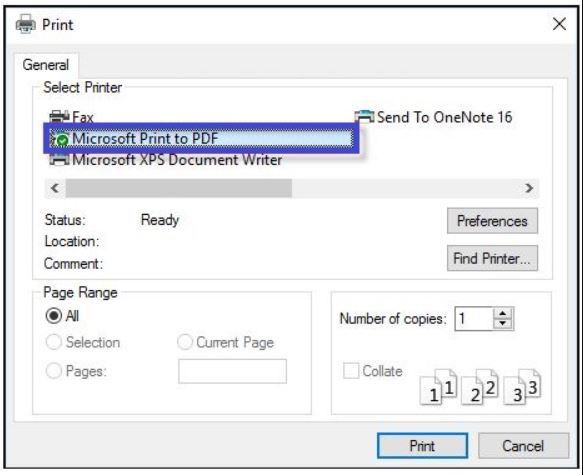Decrease the number of copies with the down arrow
Image resolution: width=583 pixels, height=475 pixels.
[x=503, y=324]
